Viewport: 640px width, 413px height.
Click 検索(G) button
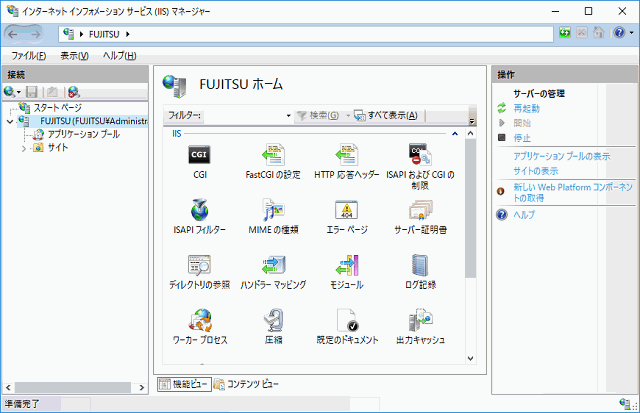(318, 116)
